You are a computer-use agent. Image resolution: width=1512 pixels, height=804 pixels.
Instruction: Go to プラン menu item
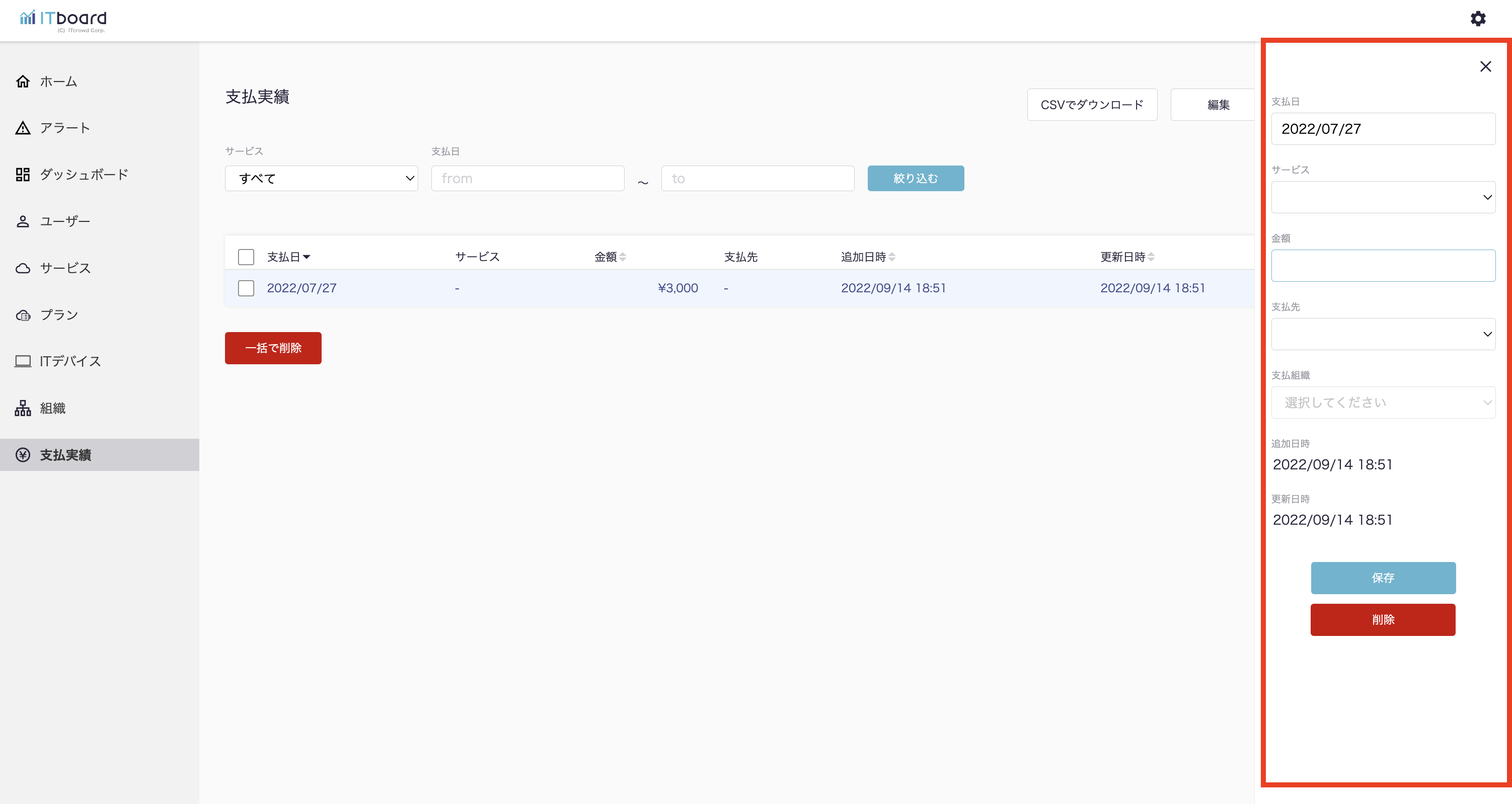(59, 314)
